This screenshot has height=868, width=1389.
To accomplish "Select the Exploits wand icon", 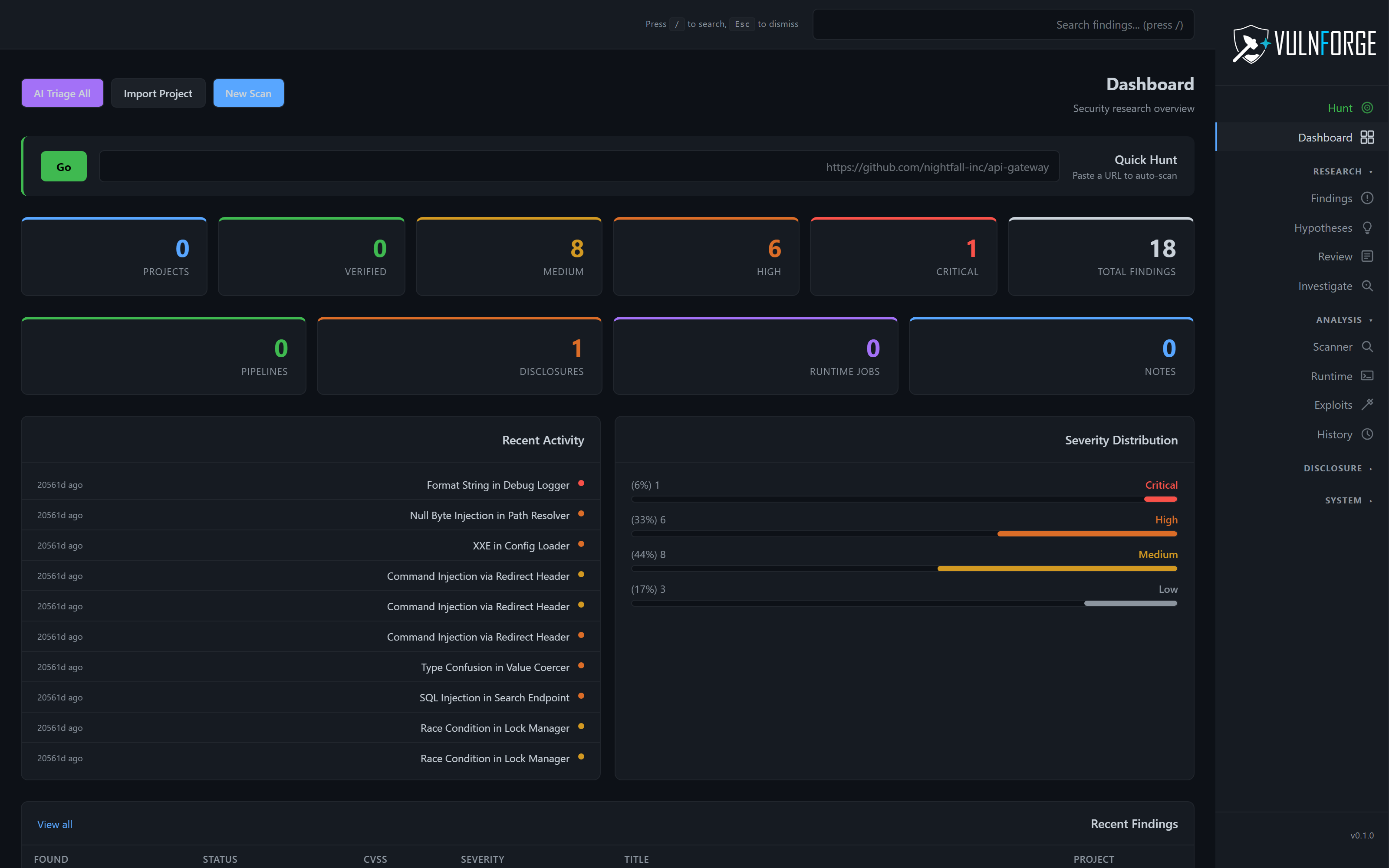I will 1368,404.
